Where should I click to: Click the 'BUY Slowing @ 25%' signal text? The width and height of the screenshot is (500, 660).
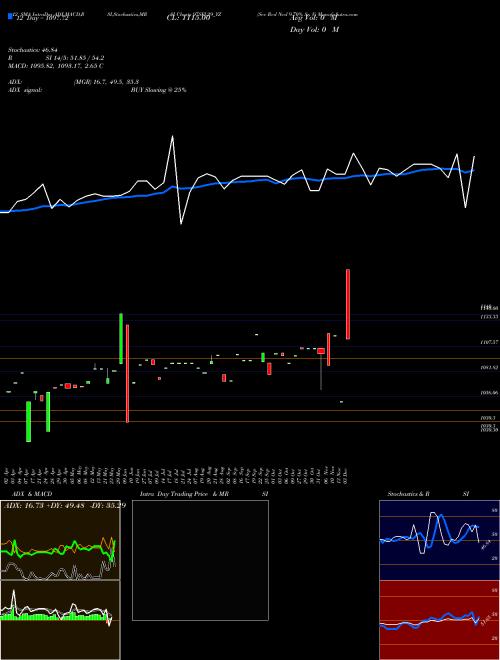click(158, 90)
